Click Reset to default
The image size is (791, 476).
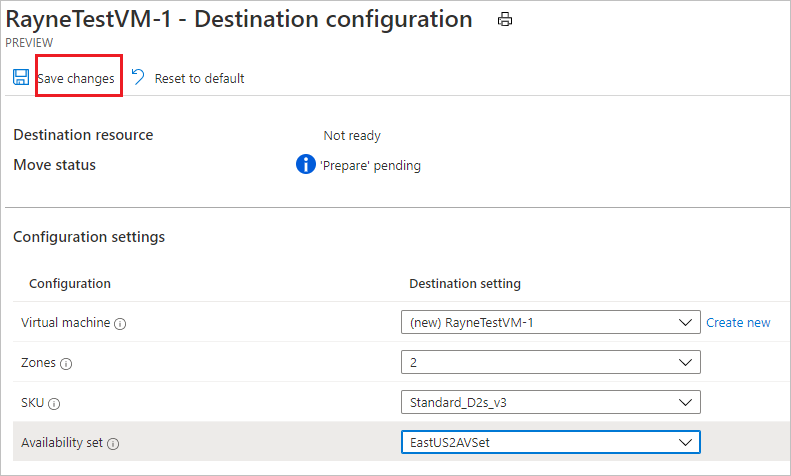pos(199,78)
